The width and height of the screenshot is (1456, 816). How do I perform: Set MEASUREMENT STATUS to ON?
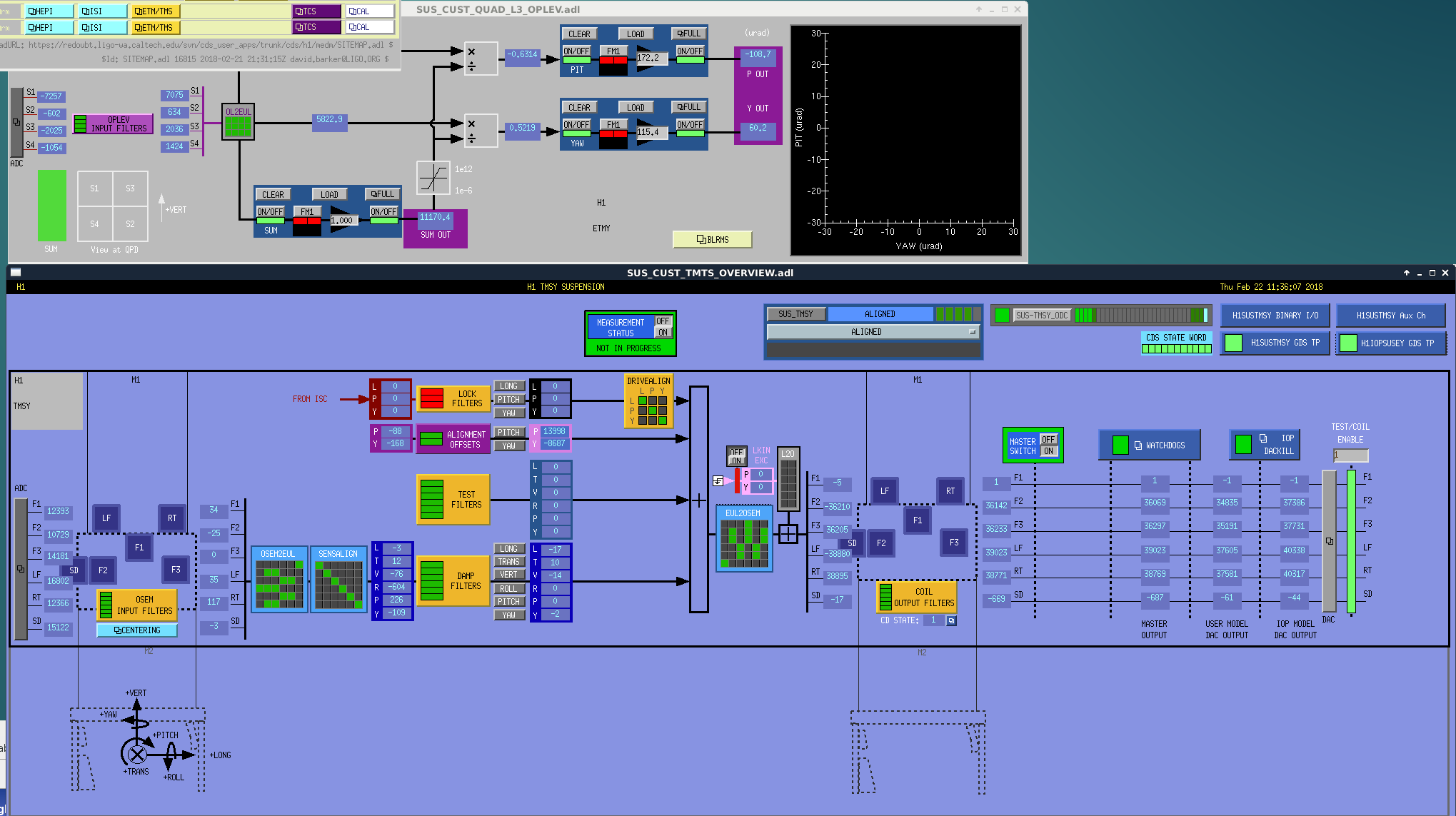click(x=663, y=333)
